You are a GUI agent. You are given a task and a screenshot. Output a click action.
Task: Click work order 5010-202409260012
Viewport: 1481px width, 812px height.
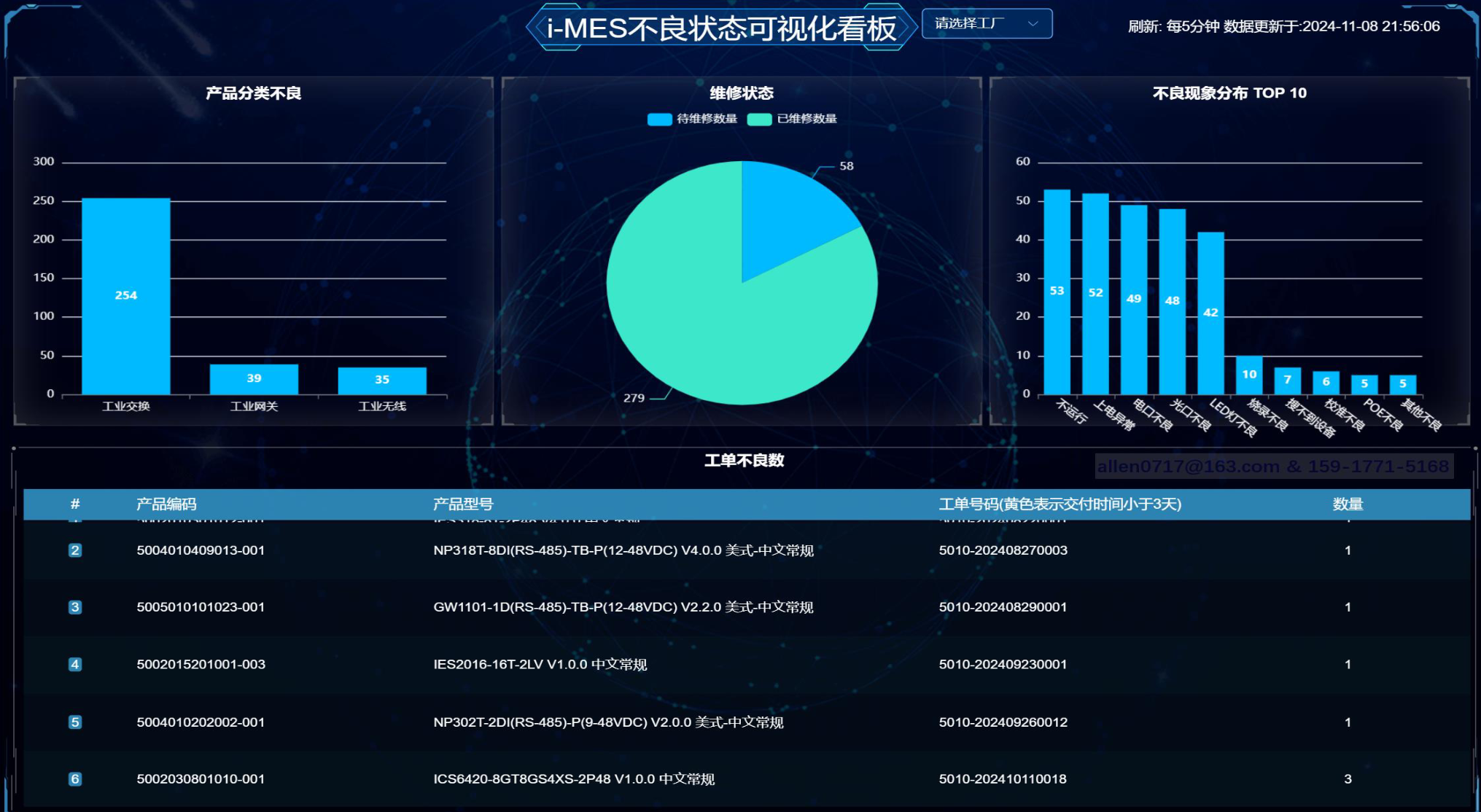point(1003,722)
